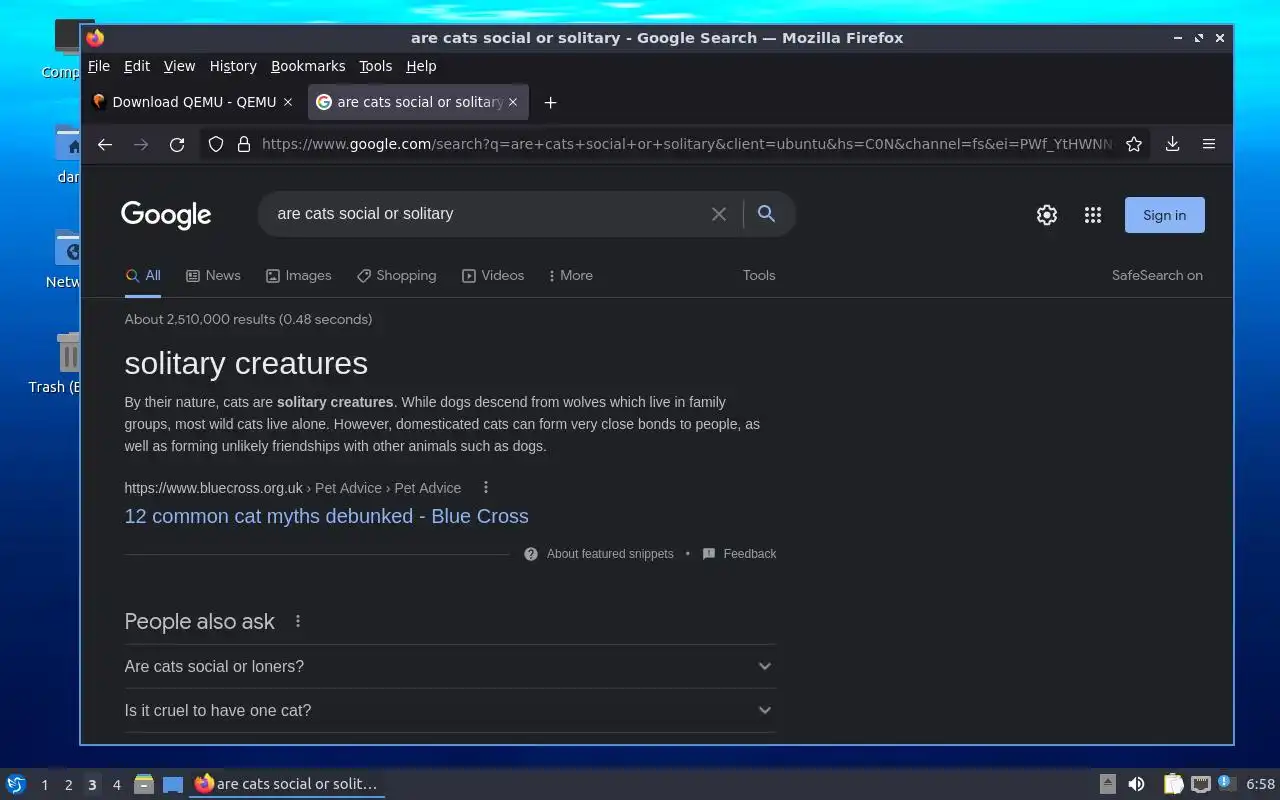
Task: Go back with the browser back arrow
Action: [105, 144]
